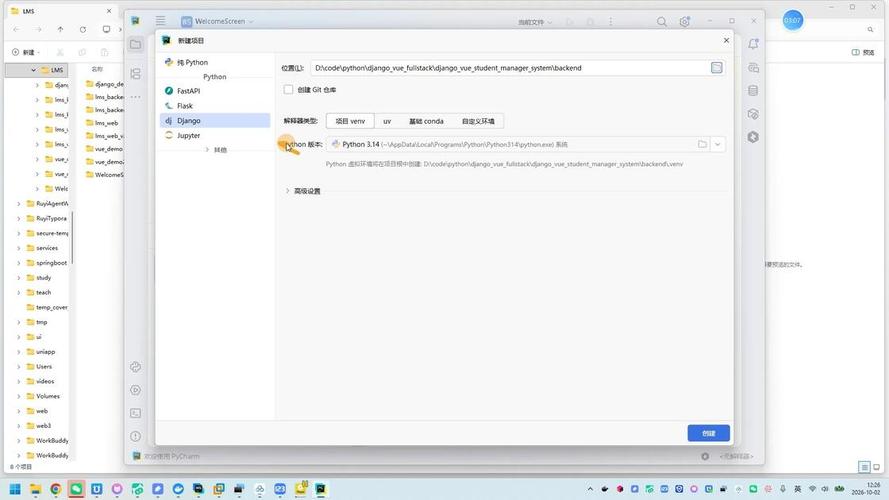This screenshot has height=500, width=889.
Task: Click 新建 button in File Explorer
Action: tap(26, 52)
